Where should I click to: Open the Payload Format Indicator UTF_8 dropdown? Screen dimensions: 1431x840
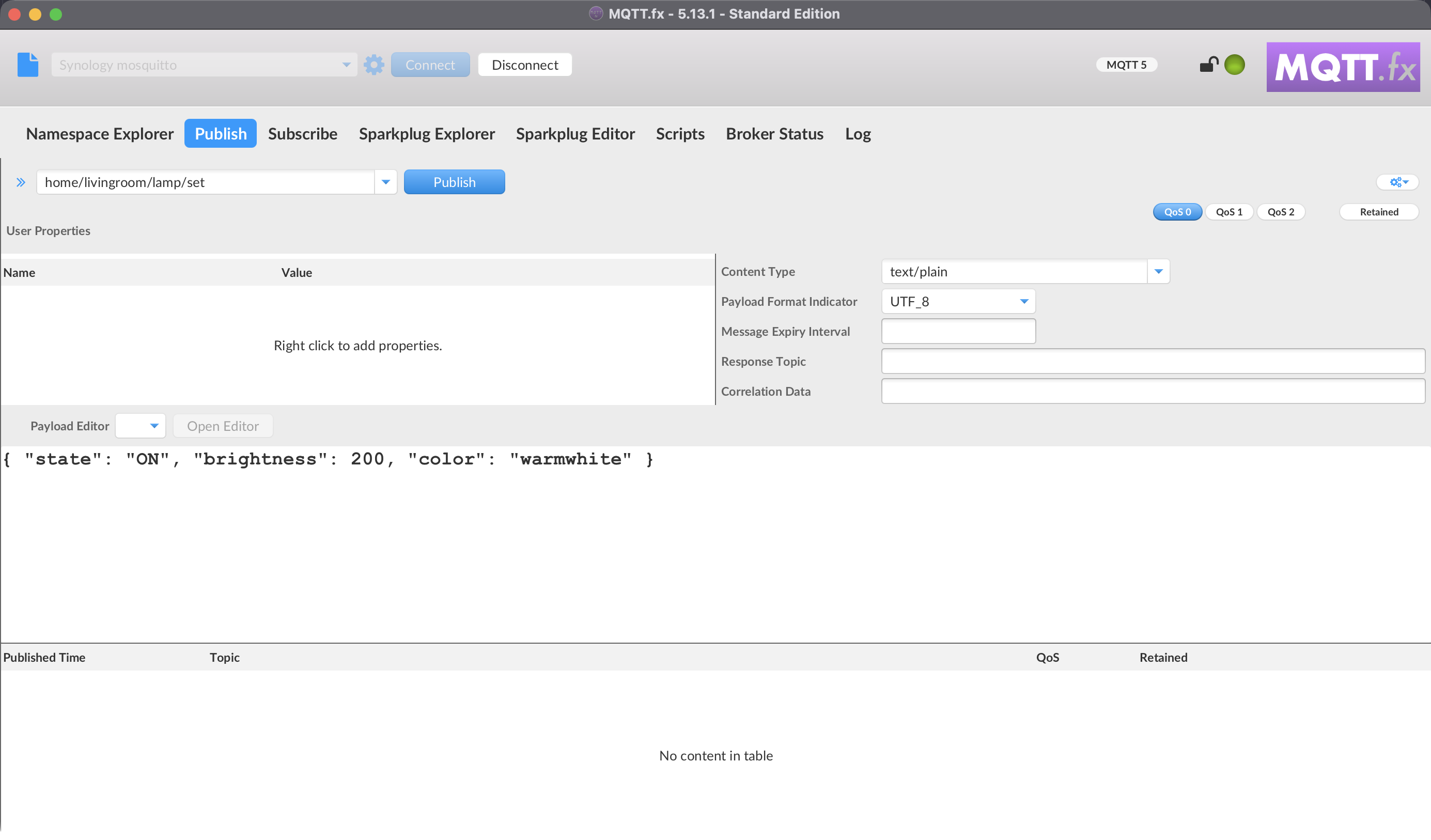click(958, 302)
